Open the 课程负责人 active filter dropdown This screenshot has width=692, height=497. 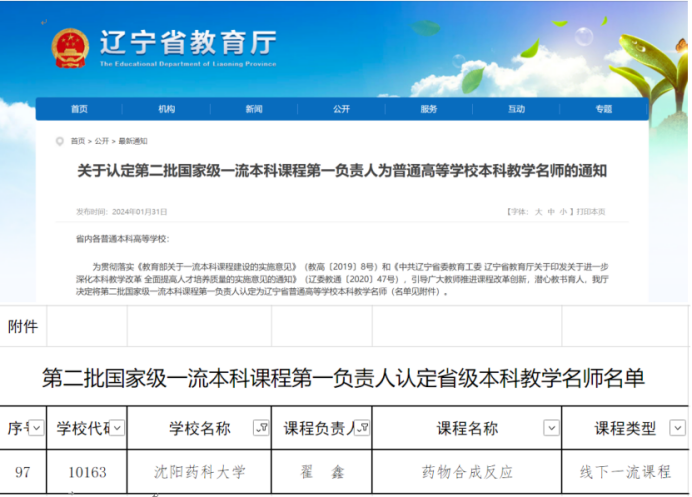point(364,428)
